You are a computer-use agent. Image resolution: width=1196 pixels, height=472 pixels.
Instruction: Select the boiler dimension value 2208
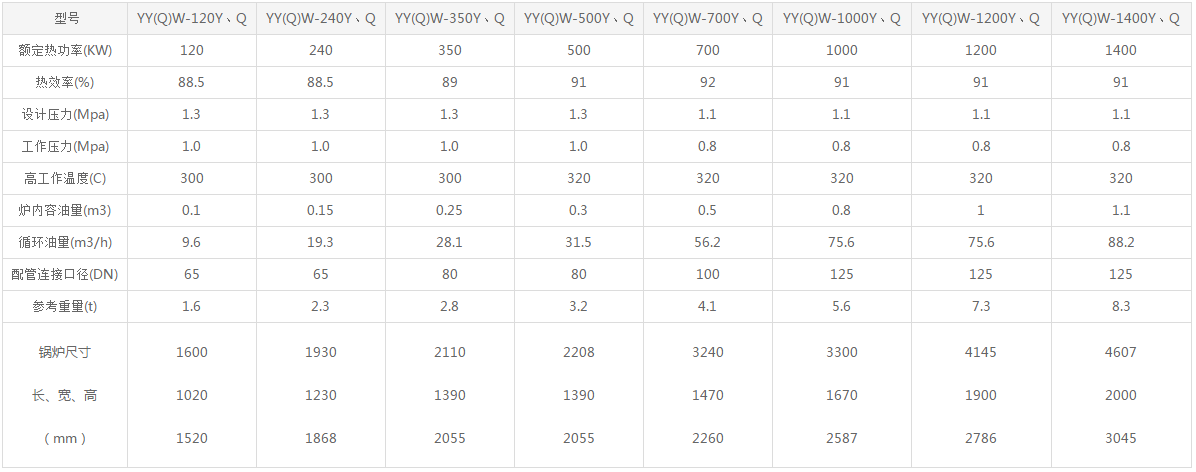[578, 352]
